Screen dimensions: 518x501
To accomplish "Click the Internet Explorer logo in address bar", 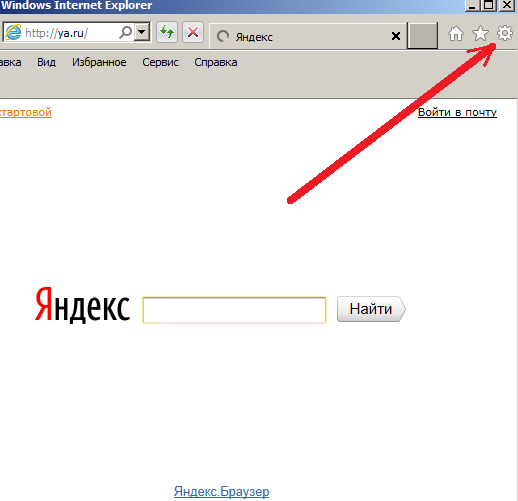I will [x=13, y=32].
